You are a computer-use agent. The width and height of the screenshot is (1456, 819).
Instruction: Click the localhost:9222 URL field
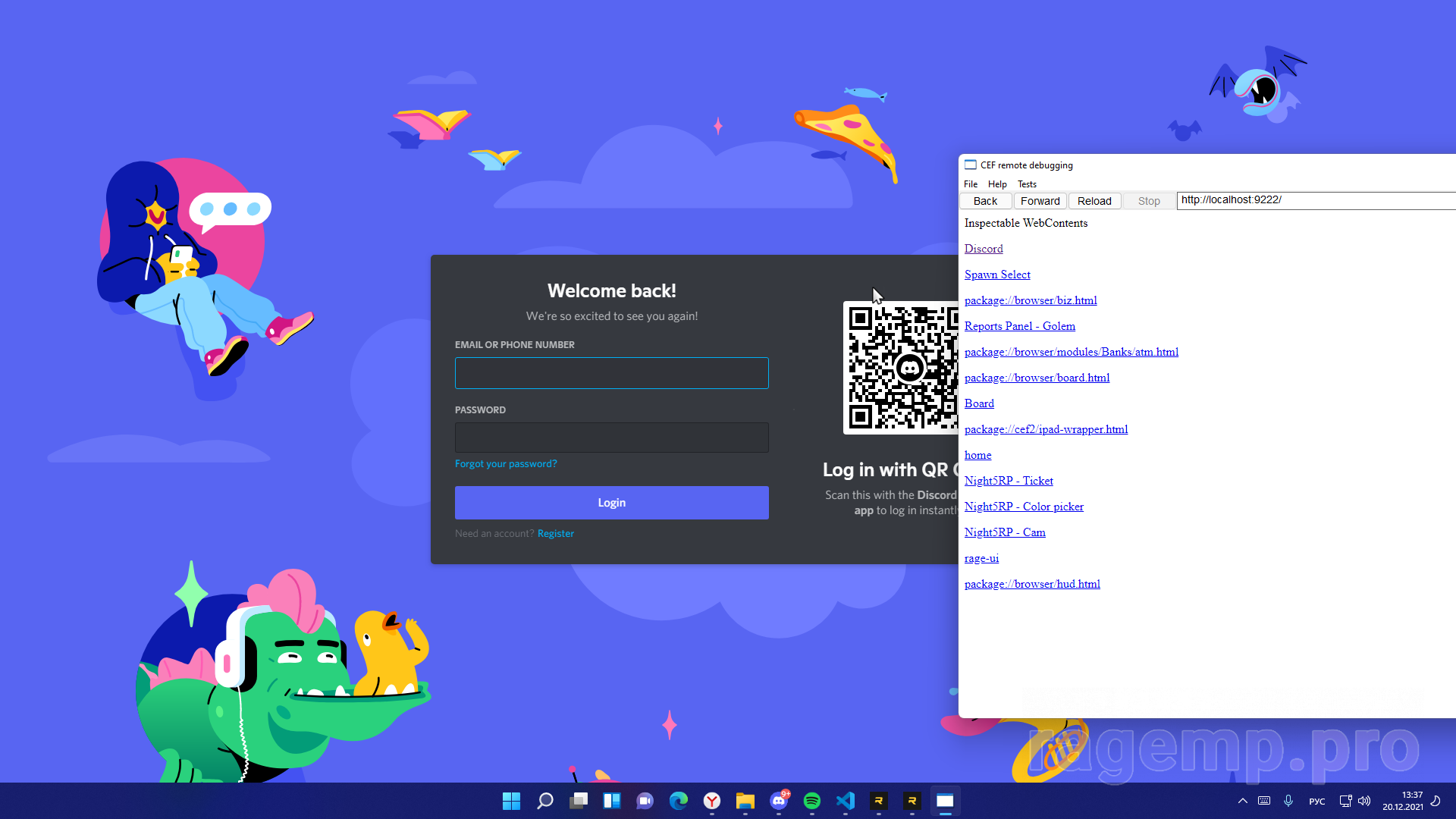point(1316,200)
